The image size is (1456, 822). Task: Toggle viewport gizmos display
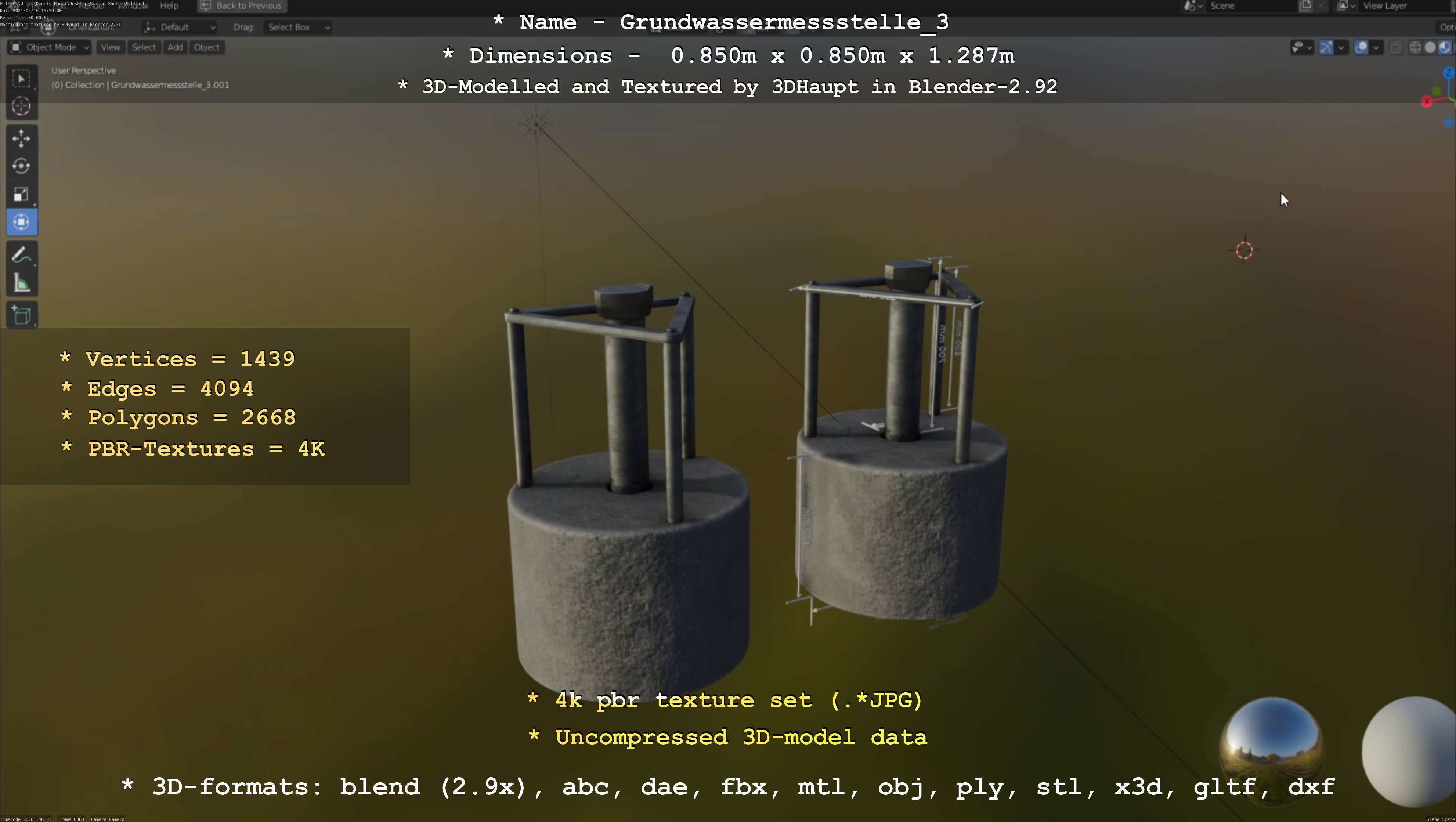pyautogui.click(x=1326, y=47)
